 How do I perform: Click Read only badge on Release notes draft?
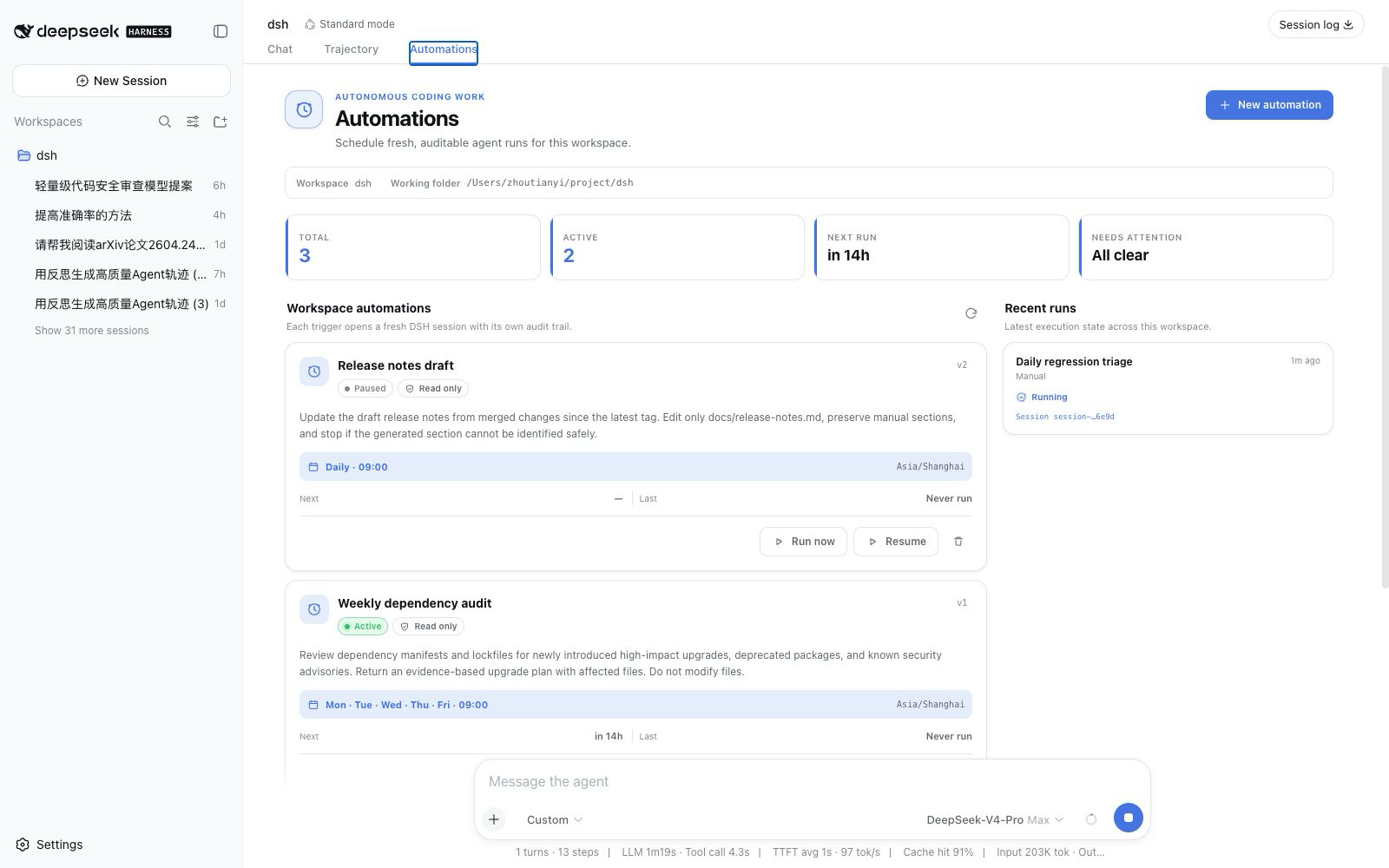tap(433, 389)
